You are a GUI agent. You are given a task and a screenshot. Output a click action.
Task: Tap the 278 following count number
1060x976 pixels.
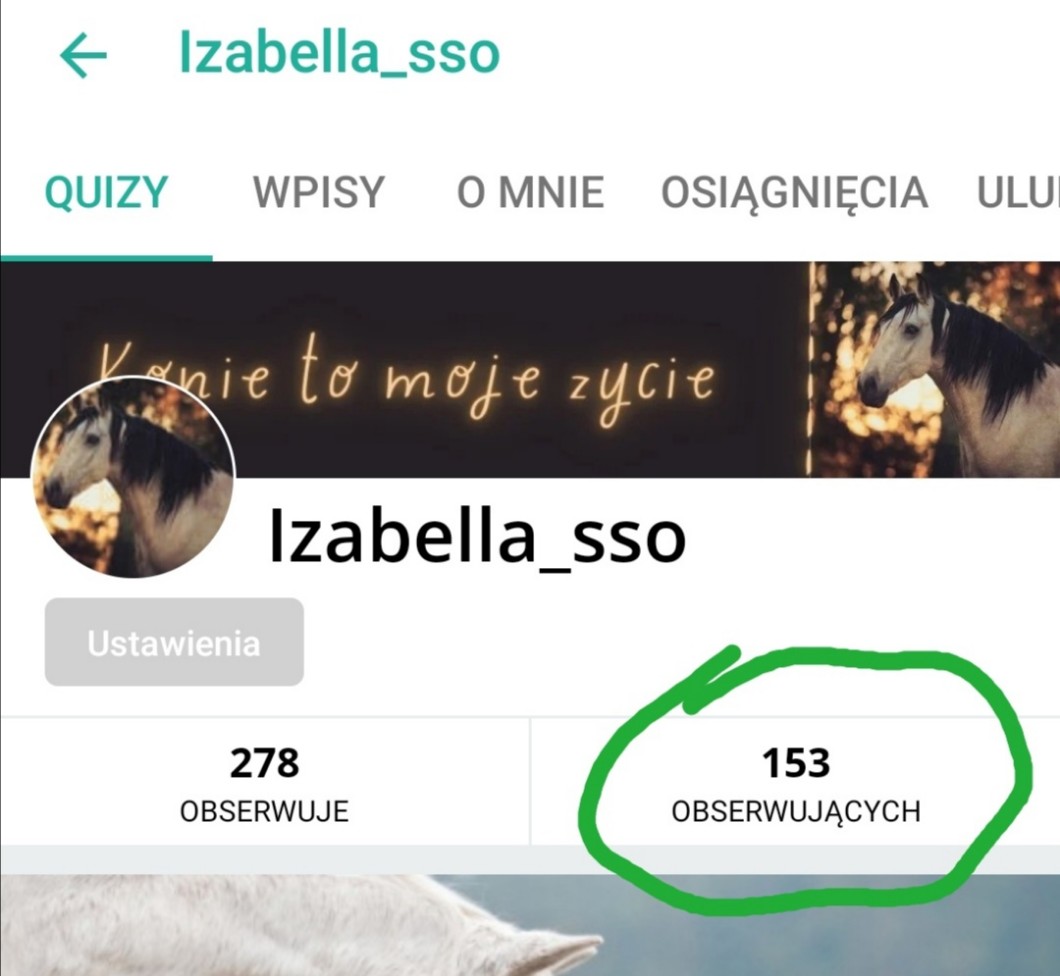(x=264, y=763)
